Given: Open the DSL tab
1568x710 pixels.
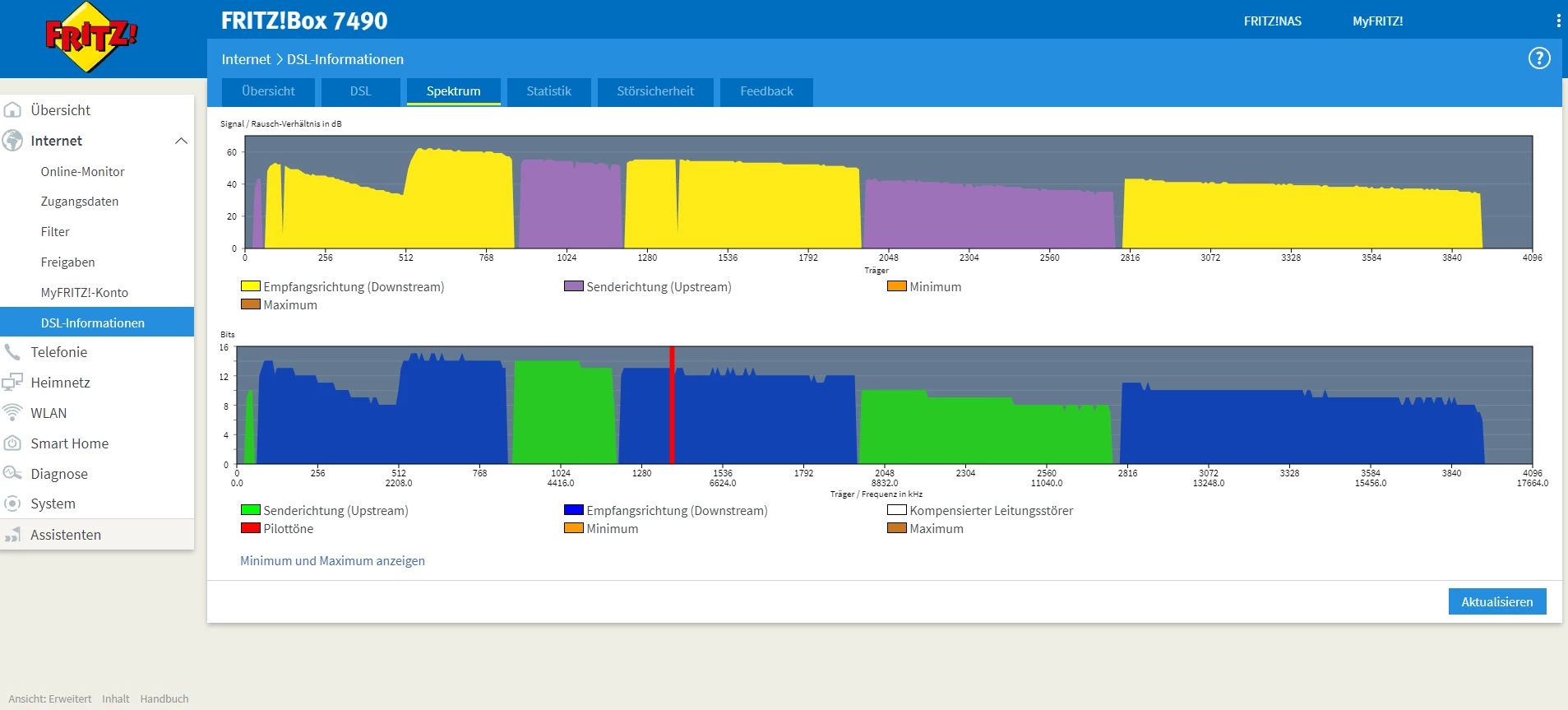Looking at the screenshot, I should pos(361,91).
